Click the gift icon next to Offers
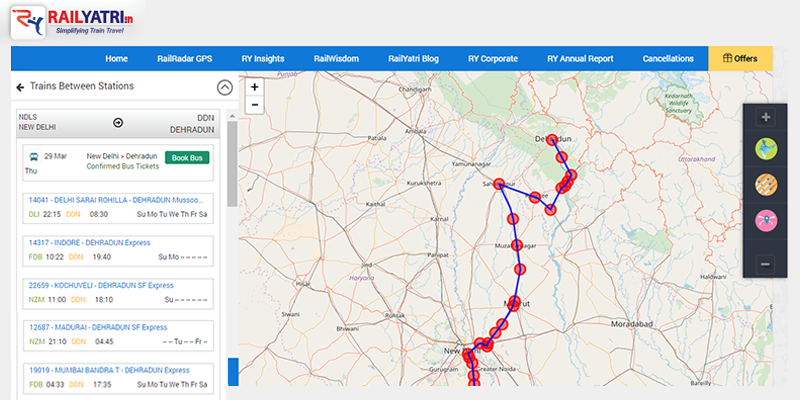The width and height of the screenshot is (800, 400). point(728,58)
